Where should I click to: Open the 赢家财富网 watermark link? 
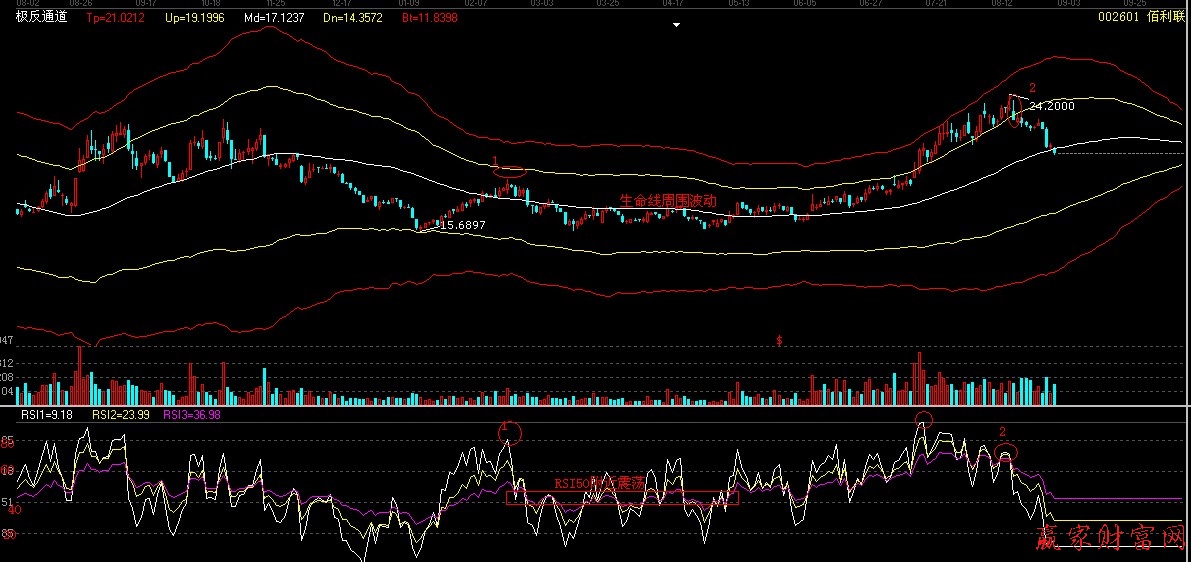(1107, 541)
